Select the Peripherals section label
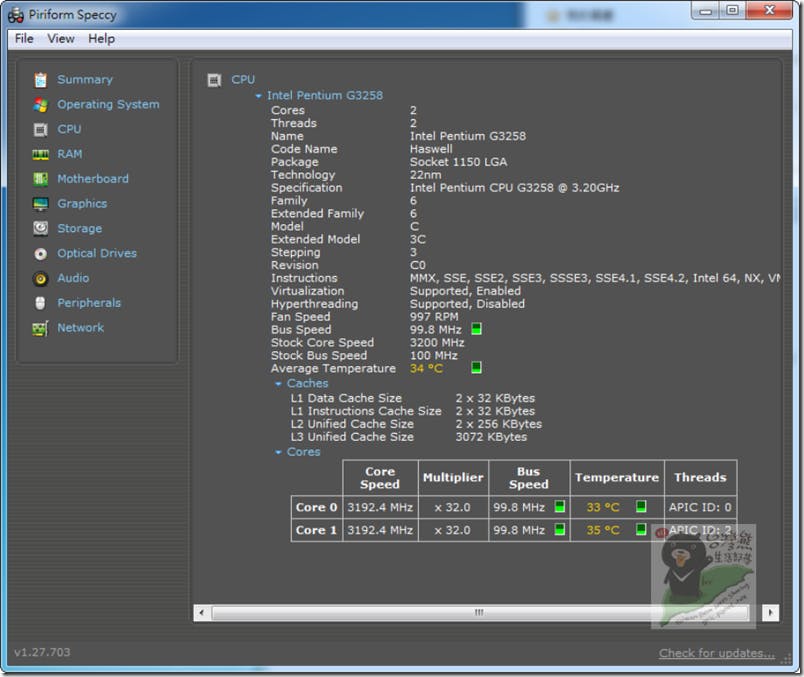Image resolution: width=804 pixels, height=677 pixels. coord(89,303)
